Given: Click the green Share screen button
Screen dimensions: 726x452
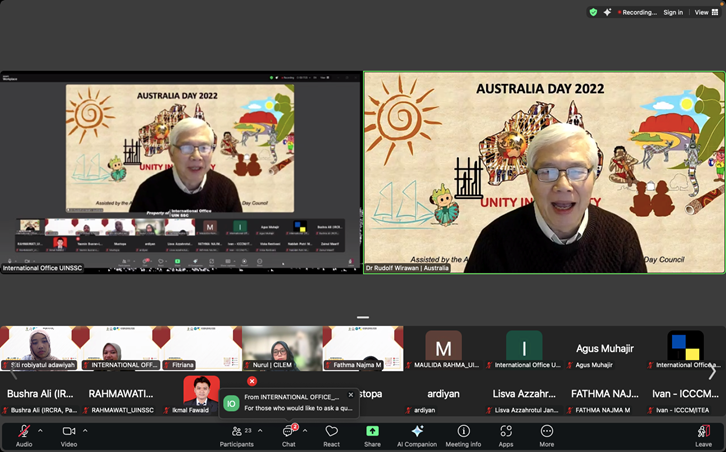Looking at the screenshot, I should point(372,436).
